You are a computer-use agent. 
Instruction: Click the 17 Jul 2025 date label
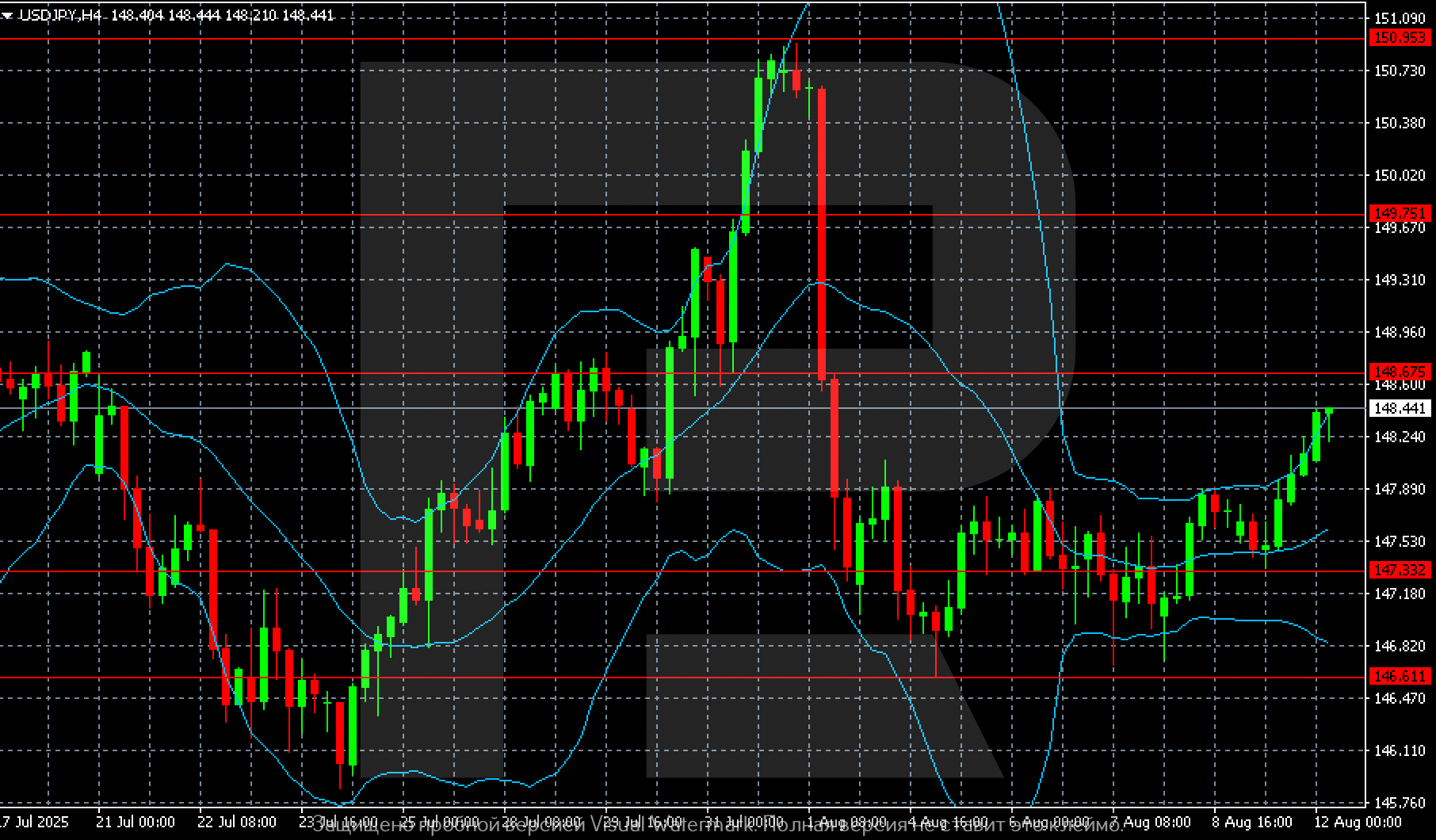[35, 822]
